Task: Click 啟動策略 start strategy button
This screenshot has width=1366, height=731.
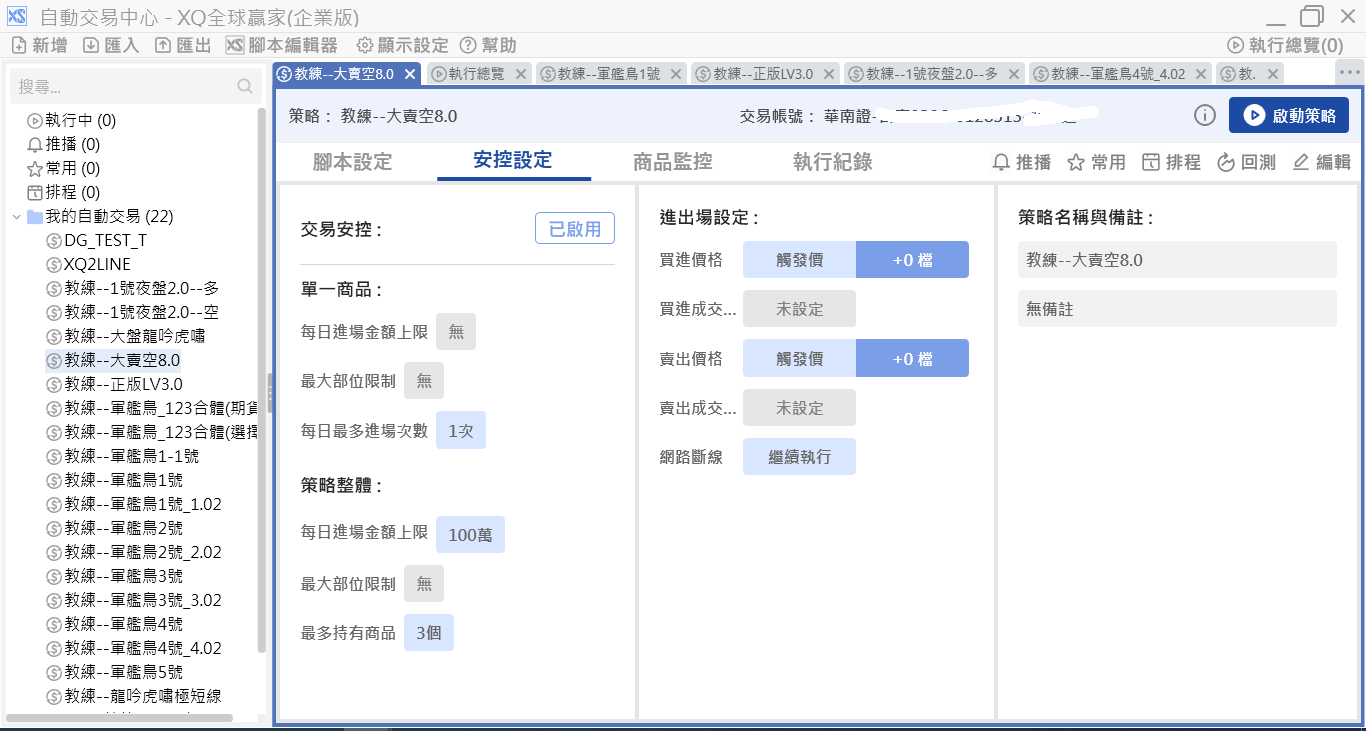Action: point(1289,115)
